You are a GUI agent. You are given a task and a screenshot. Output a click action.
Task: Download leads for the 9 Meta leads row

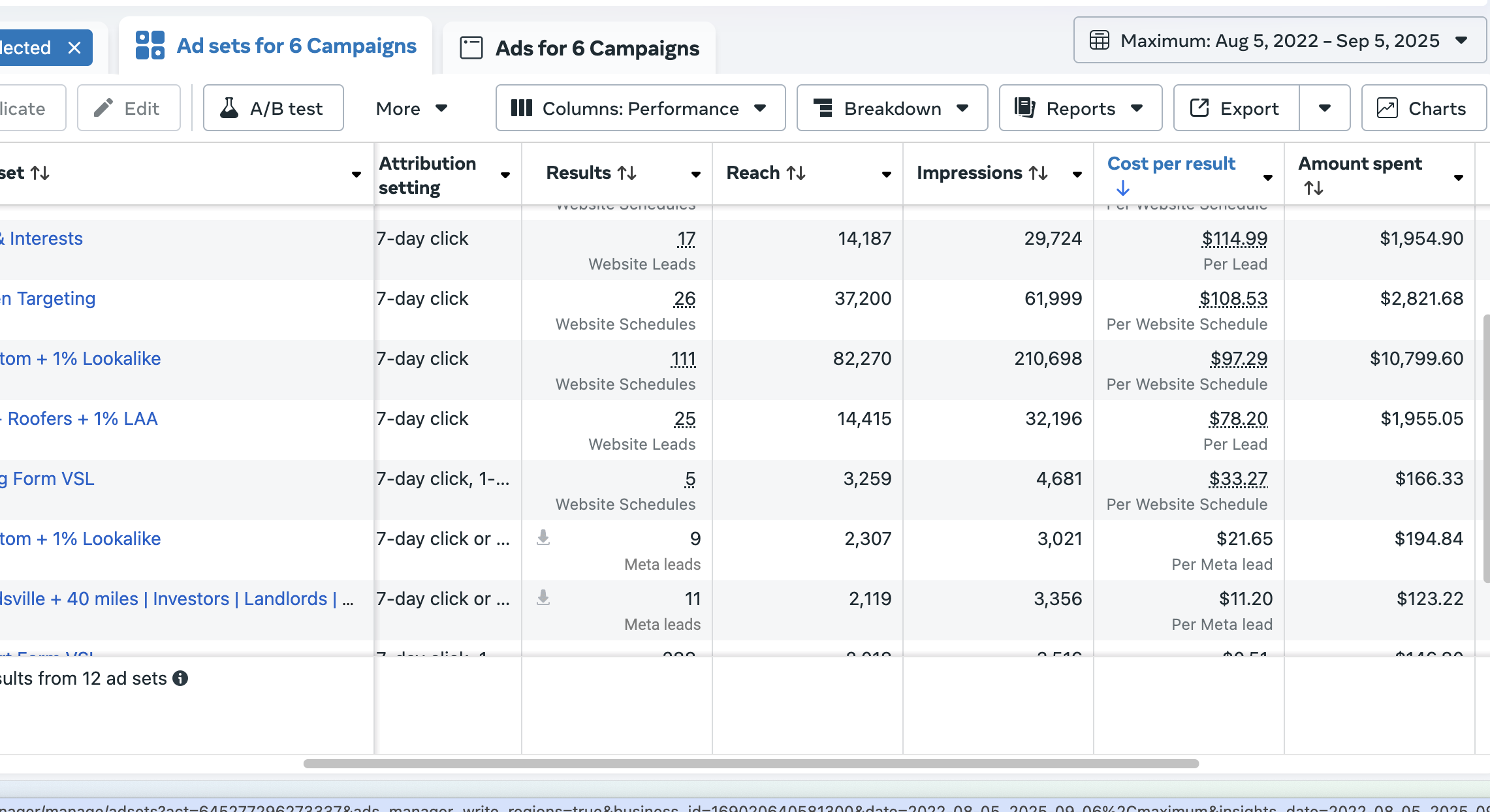(543, 538)
